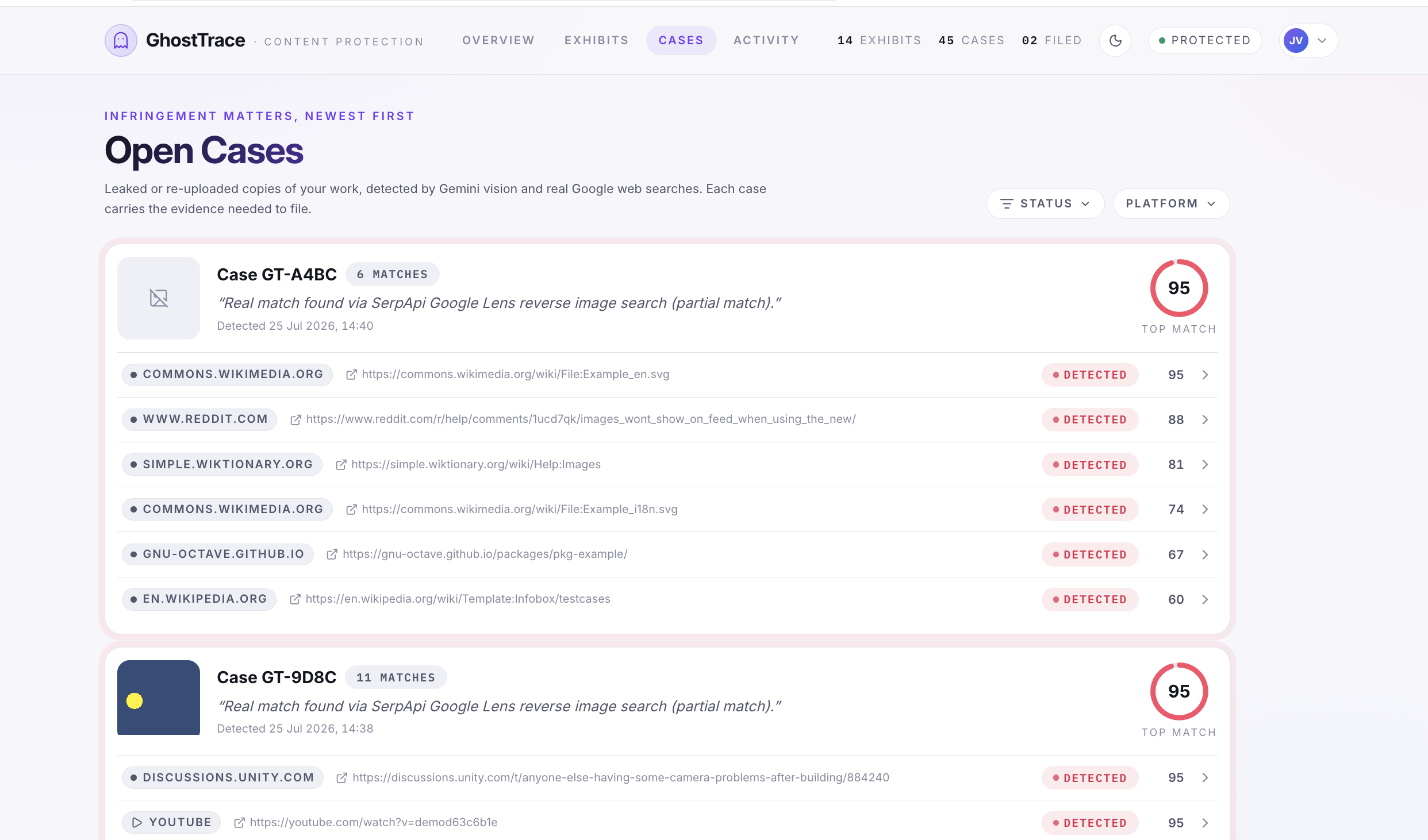Click the top match score ring of GT-9D8C

coord(1179,691)
